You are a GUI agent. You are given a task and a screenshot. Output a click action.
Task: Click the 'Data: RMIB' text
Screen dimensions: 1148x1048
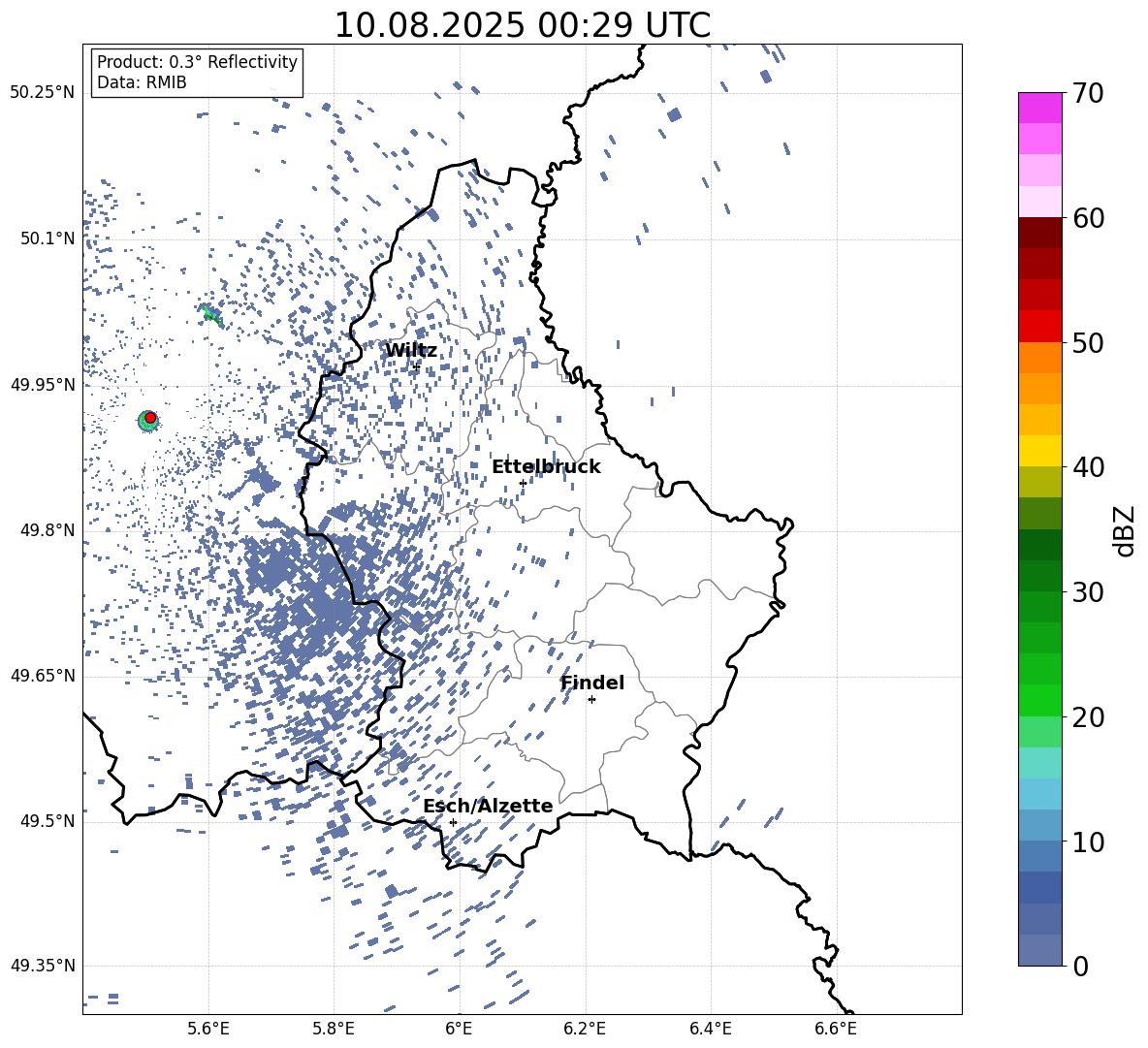coord(142,82)
